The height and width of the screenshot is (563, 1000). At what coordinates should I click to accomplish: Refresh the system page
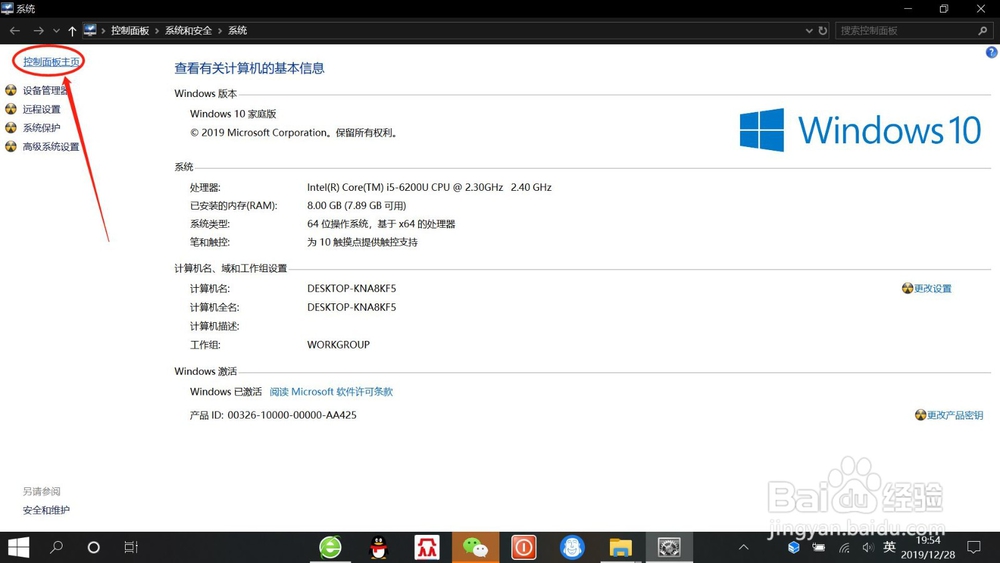[823, 31]
